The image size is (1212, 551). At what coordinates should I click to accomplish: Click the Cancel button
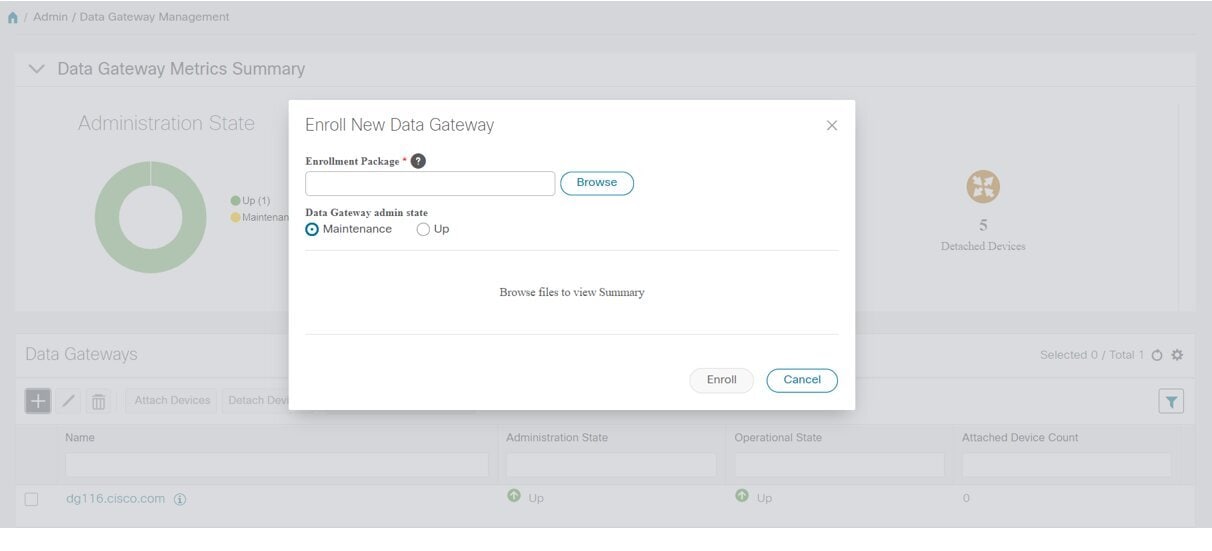[x=801, y=380]
